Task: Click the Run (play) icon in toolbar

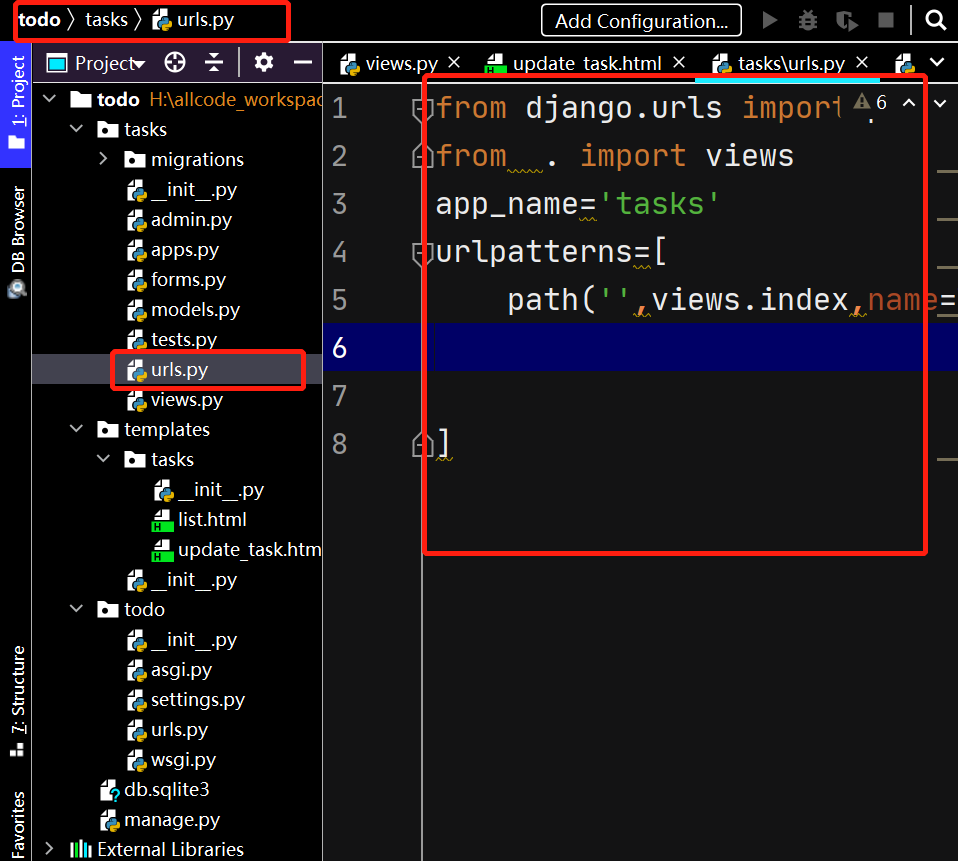Action: point(770,20)
